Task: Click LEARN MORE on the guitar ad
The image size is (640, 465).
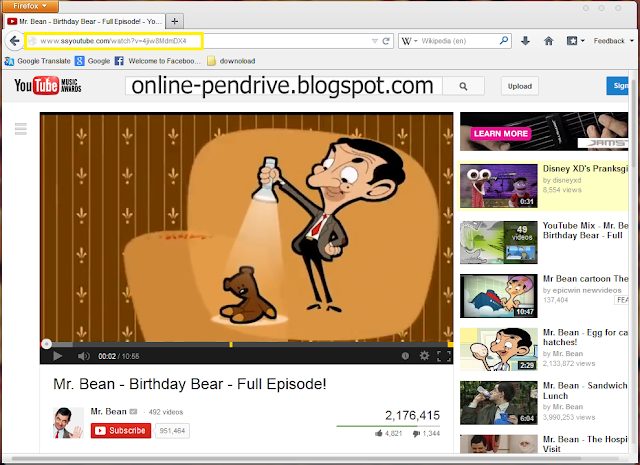Action: click(x=501, y=133)
